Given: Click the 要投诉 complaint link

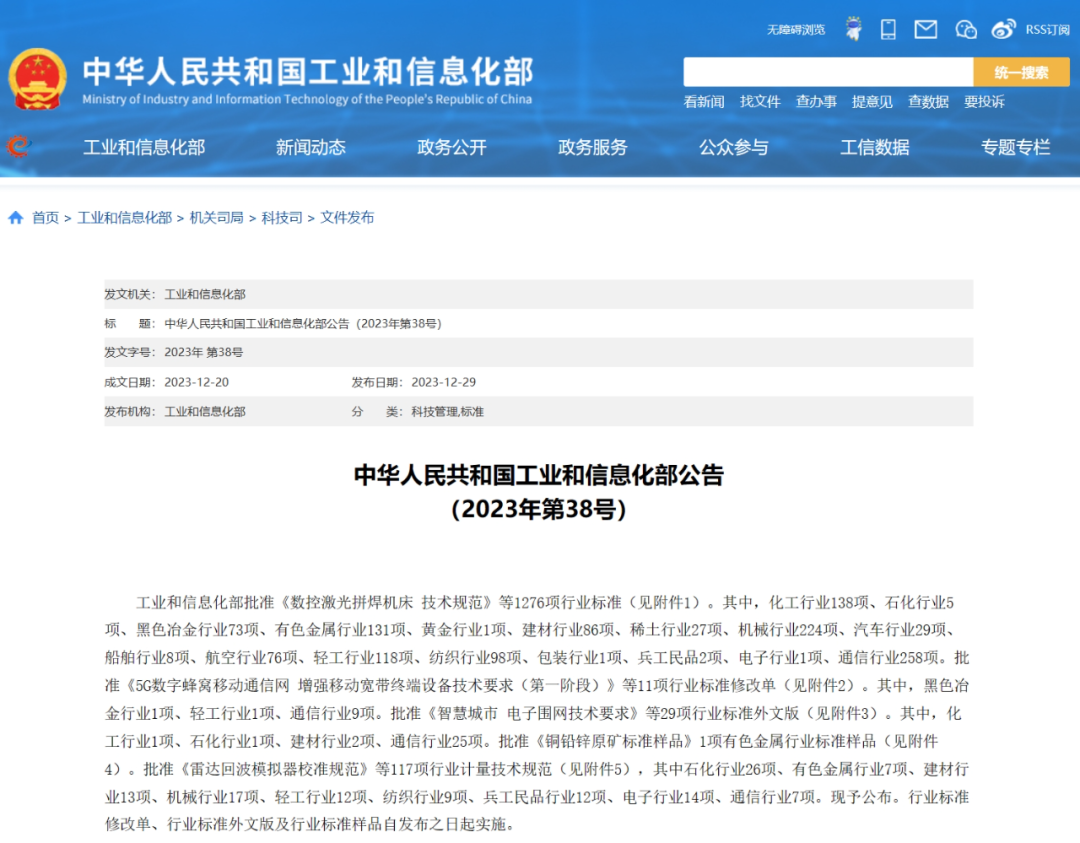Looking at the screenshot, I should click(x=984, y=102).
